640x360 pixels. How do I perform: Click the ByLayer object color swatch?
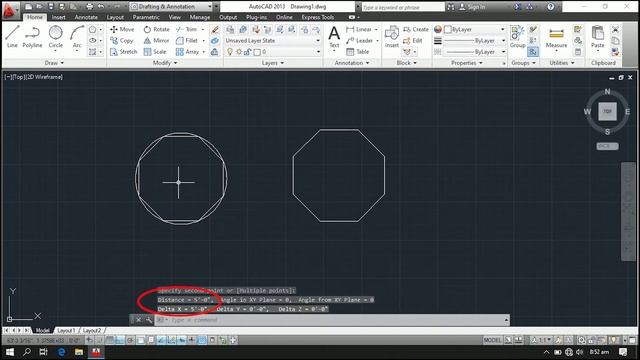tap(448, 29)
